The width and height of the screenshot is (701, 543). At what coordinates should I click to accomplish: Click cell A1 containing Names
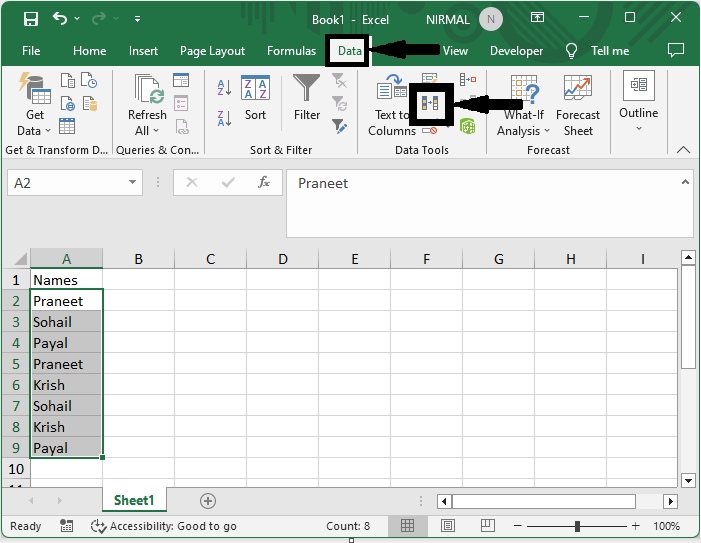(x=67, y=280)
